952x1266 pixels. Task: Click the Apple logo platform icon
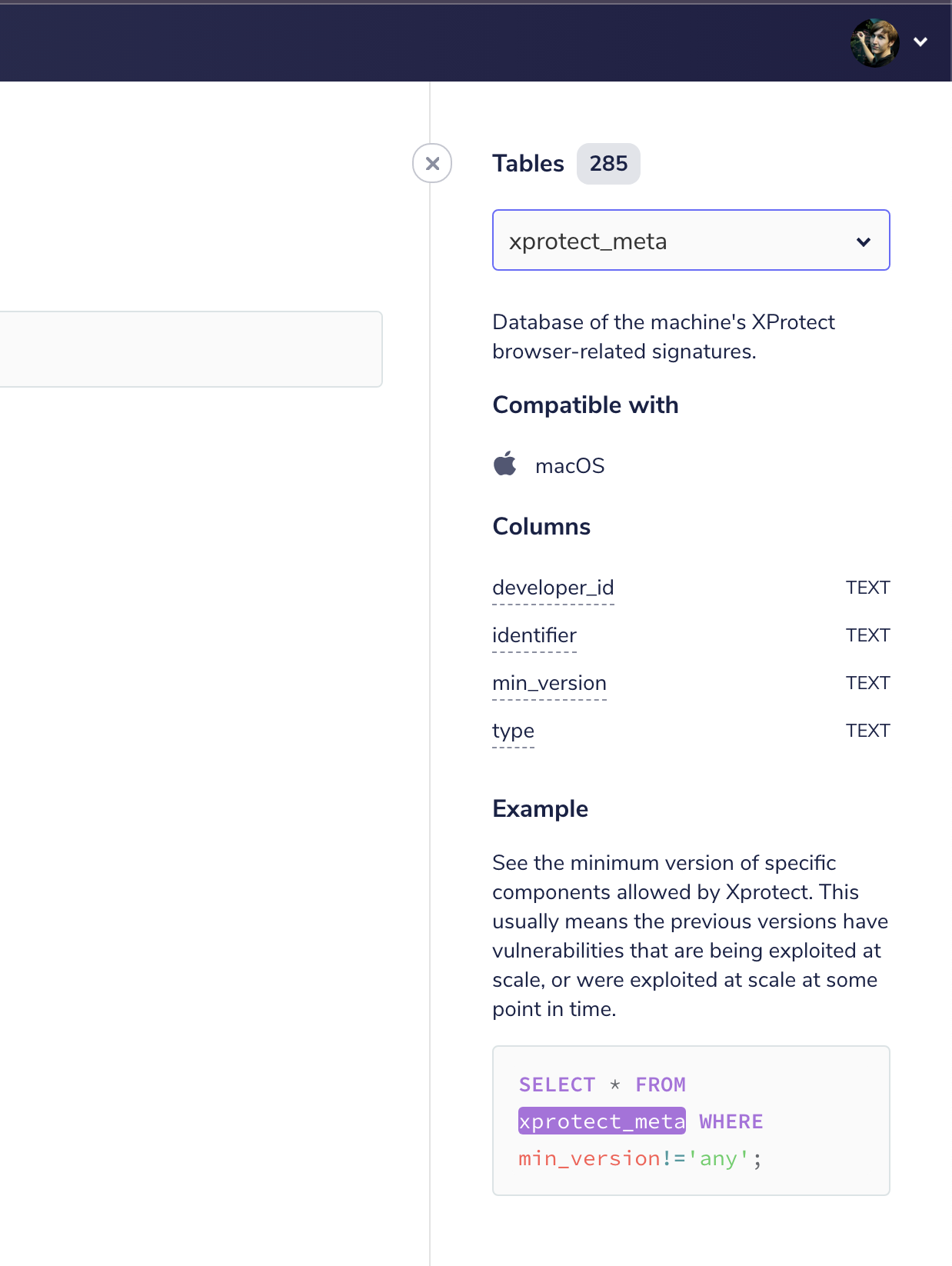(505, 465)
